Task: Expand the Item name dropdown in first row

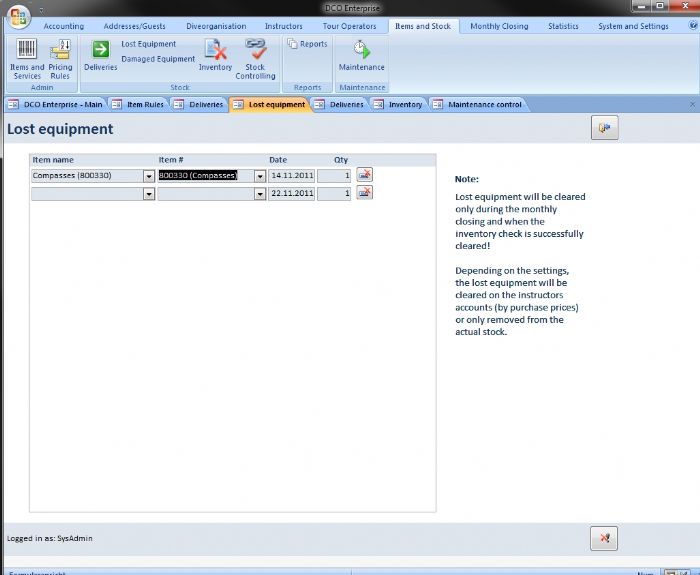Action: click(x=149, y=176)
